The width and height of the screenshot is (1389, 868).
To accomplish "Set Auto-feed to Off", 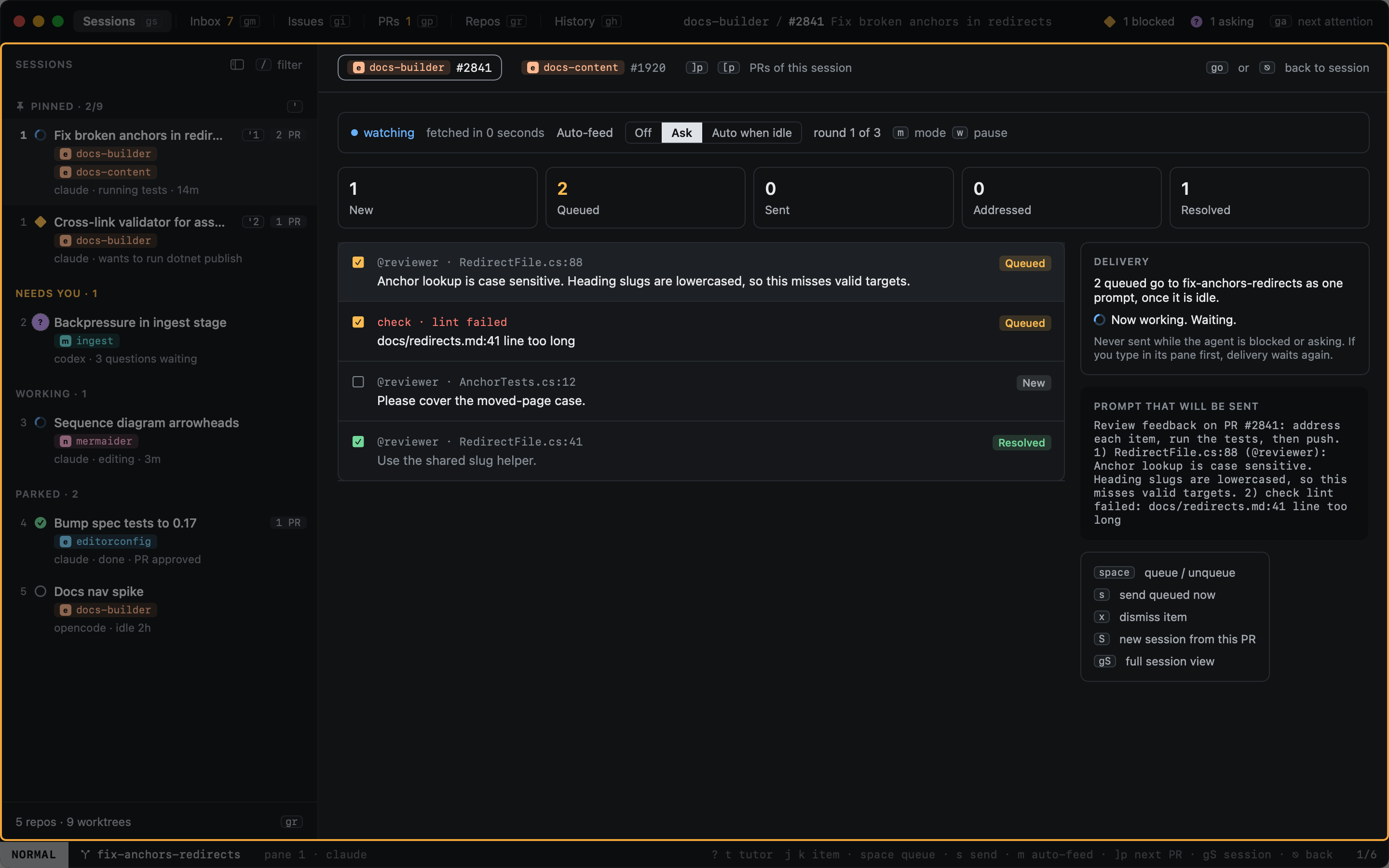I will (x=643, y=133).
